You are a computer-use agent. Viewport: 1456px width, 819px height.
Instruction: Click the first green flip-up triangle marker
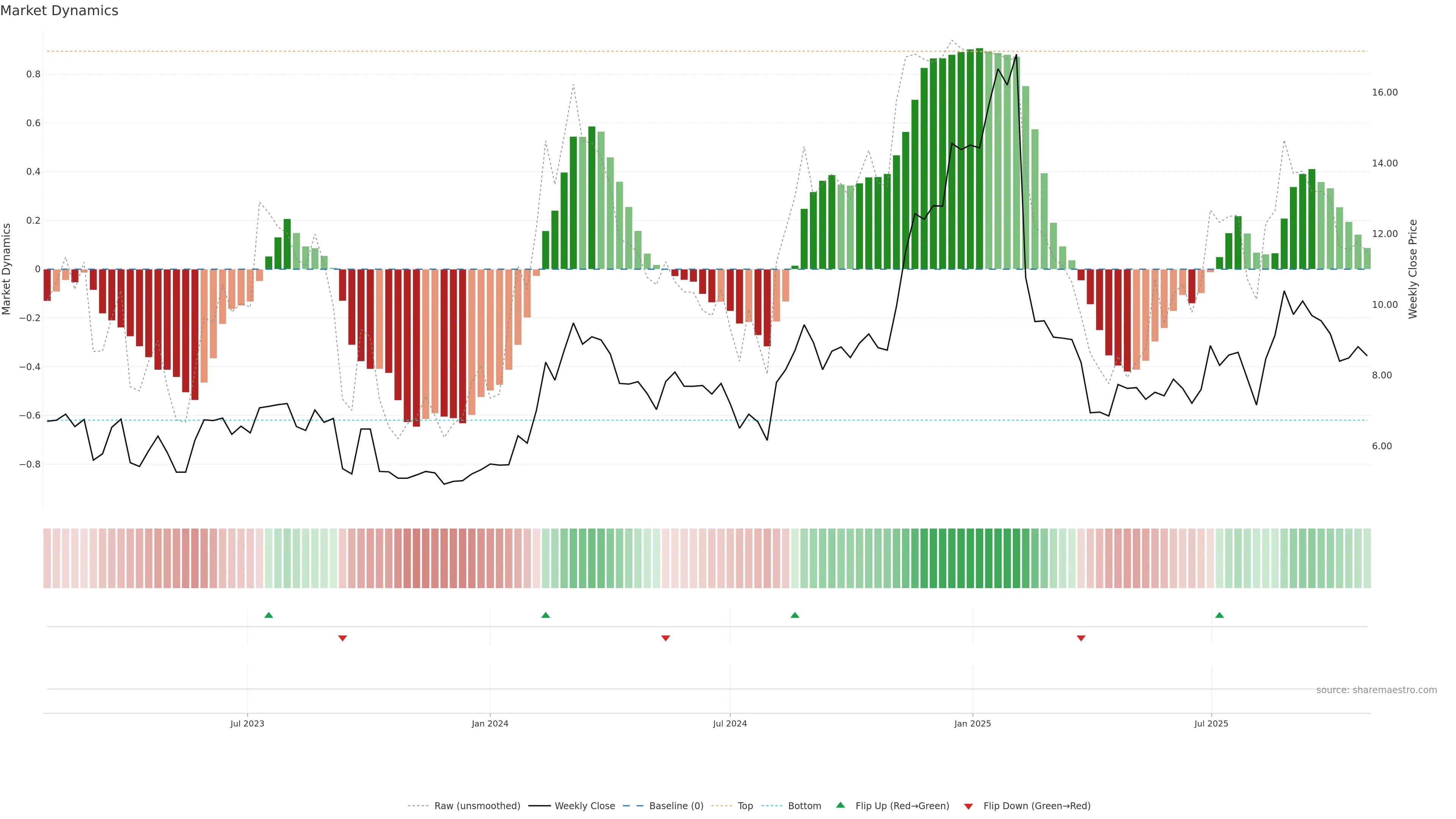[x=268, y=615]
